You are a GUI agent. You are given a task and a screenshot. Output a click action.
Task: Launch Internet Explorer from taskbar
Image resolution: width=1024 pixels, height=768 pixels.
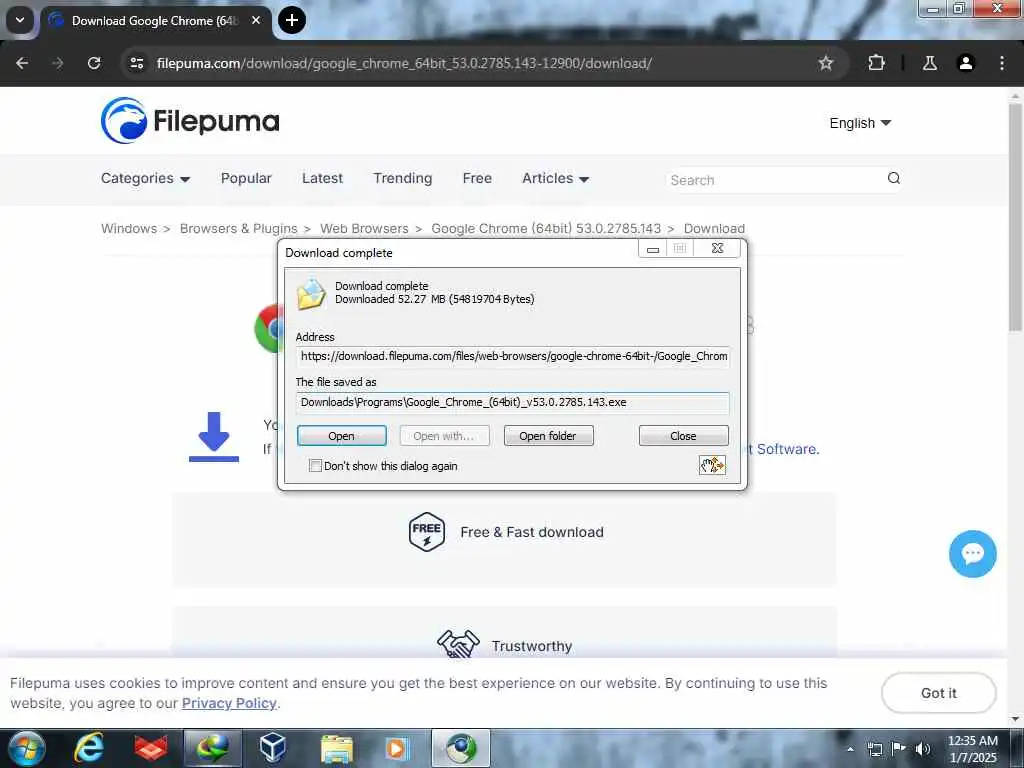point(89,748)
